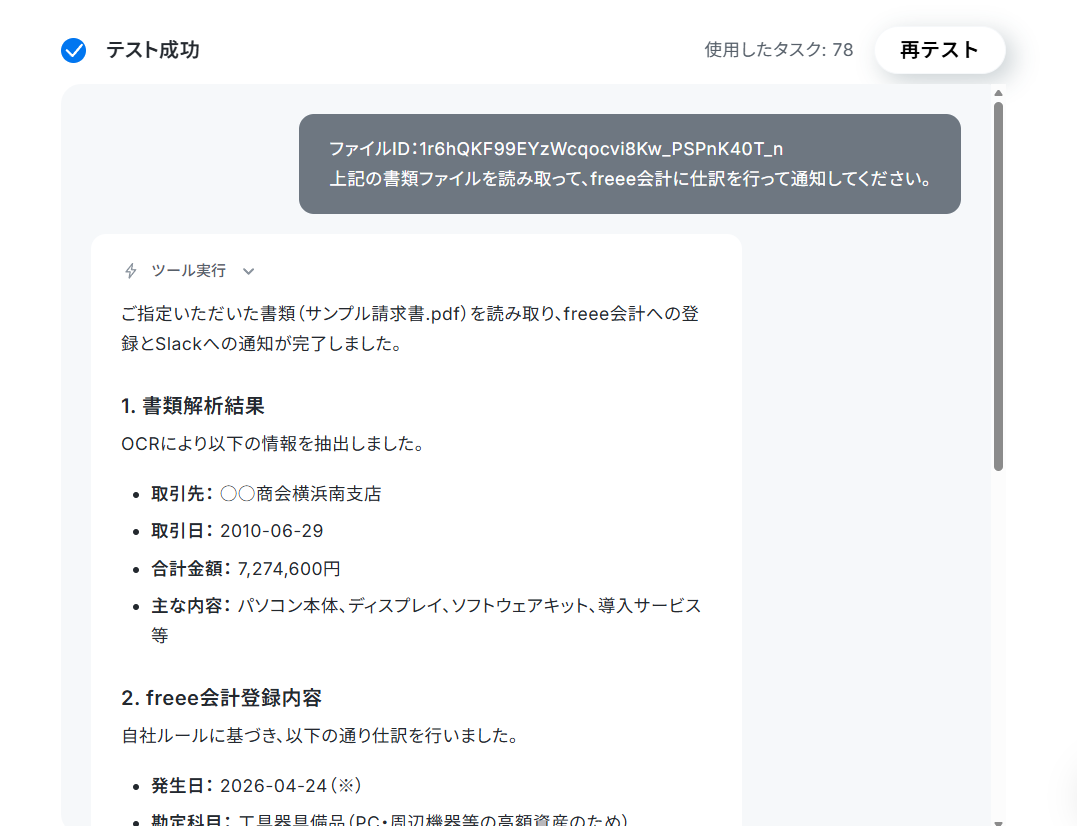The image size is (1077, 826).
Task: Click the 発生日: 2026-04-24 item
Action: pyautogui.click(x=256, y=785)
